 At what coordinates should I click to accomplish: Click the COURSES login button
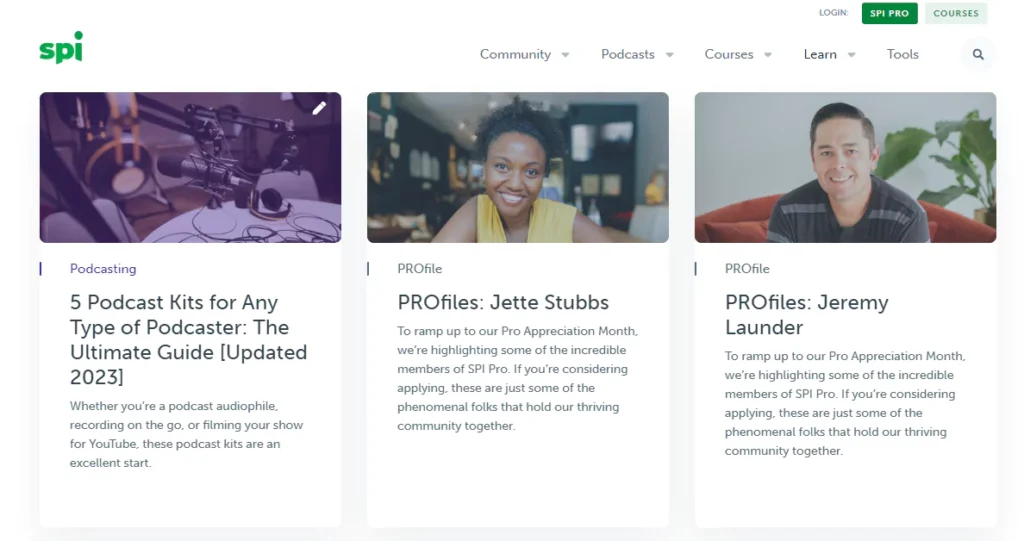pos(956,13)
